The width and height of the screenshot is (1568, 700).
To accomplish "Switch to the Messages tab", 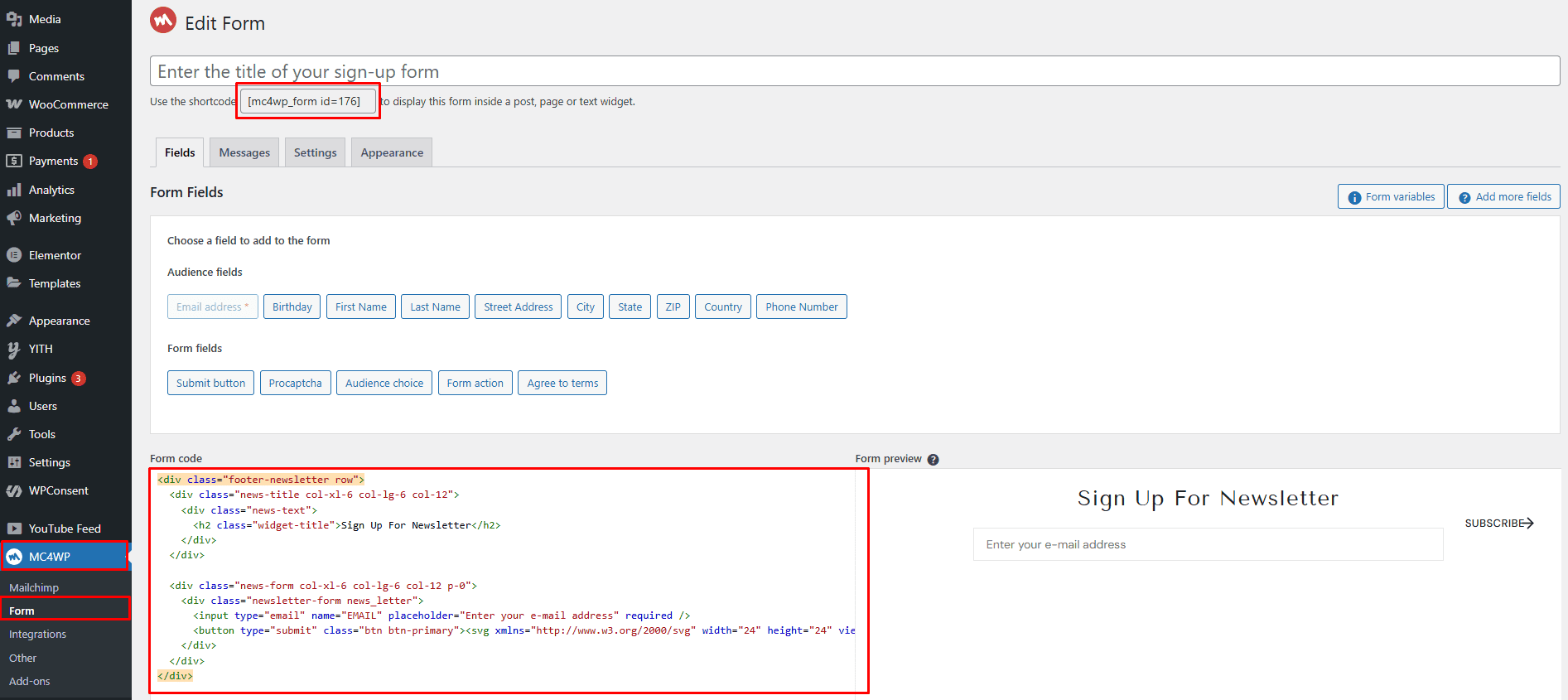I will point(244,152).
